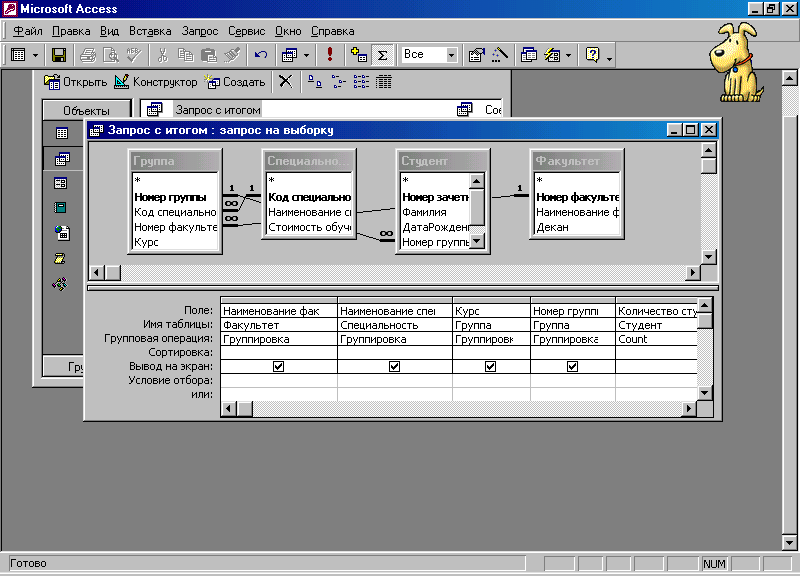Image resolution: width=800 pixels, height=576 pixels.
Task: Click the Spelling check icon
Action: coord(134,55)
